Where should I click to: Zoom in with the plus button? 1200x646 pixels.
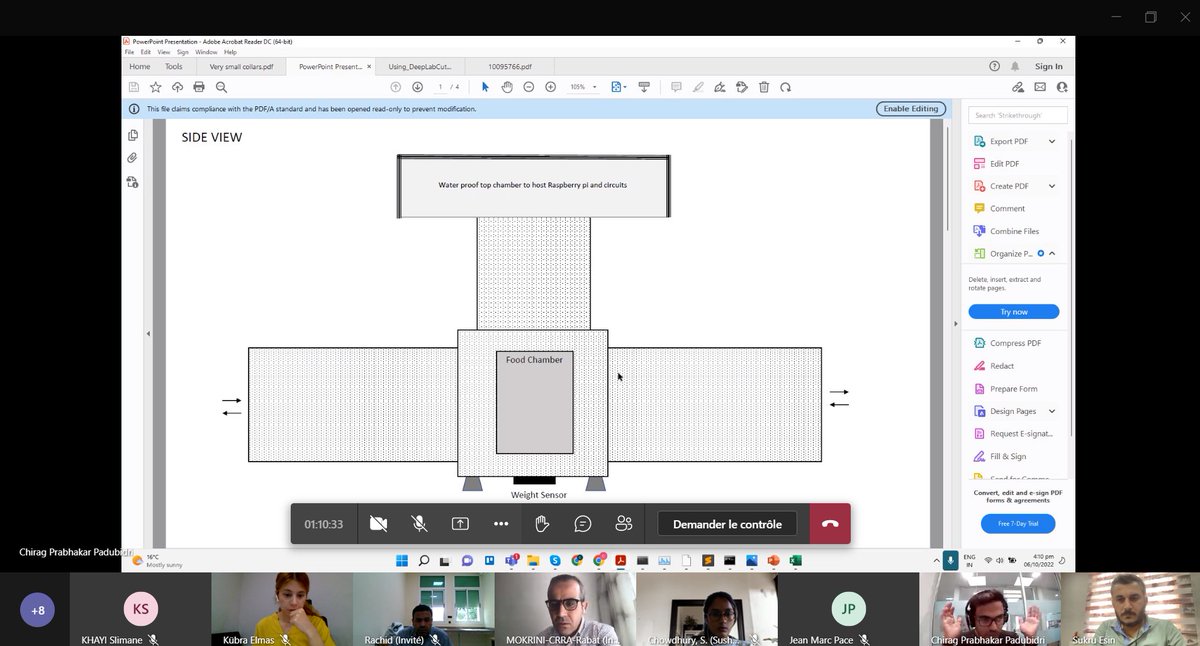click(550, 87)
